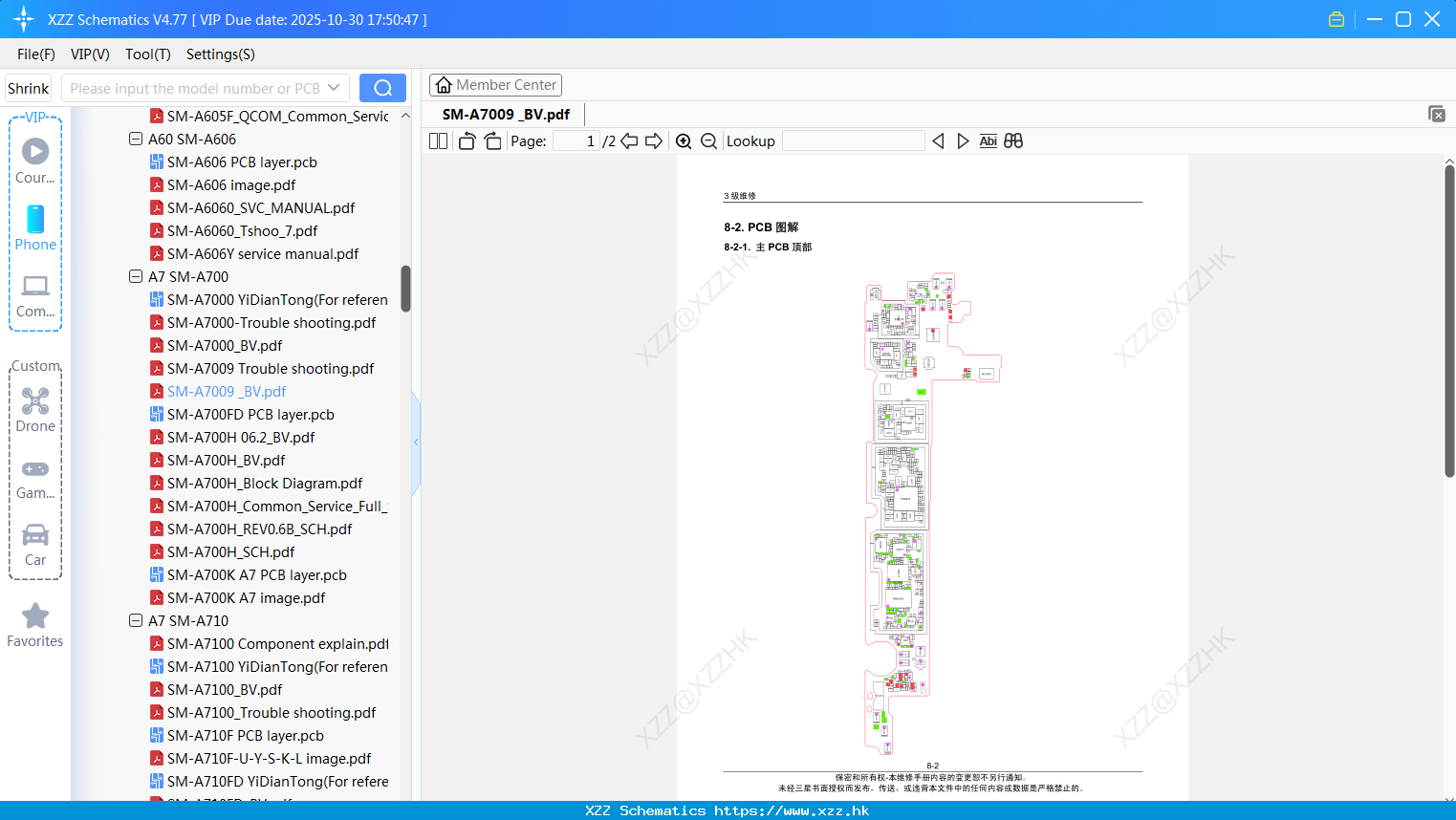This screenshot has width=1456, height=820.
Task: Toggle two-page side-by-side view icon
Action: coord(439,140)
